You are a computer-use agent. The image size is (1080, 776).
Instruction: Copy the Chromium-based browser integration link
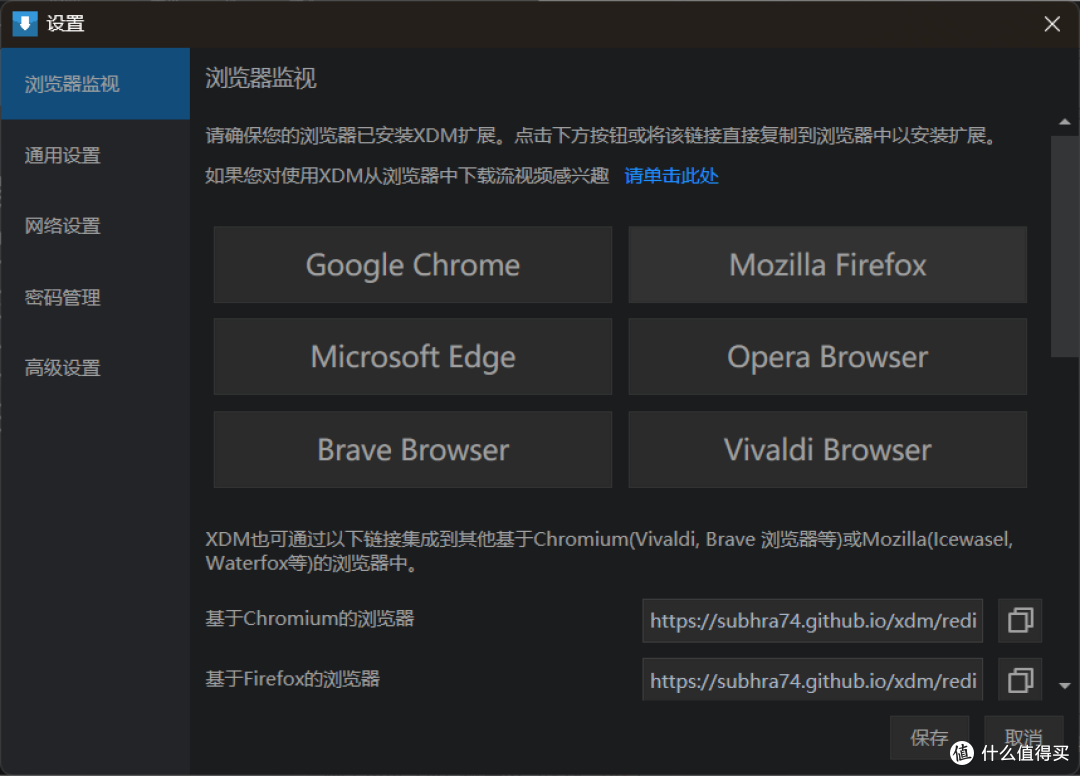[1019, 620]
